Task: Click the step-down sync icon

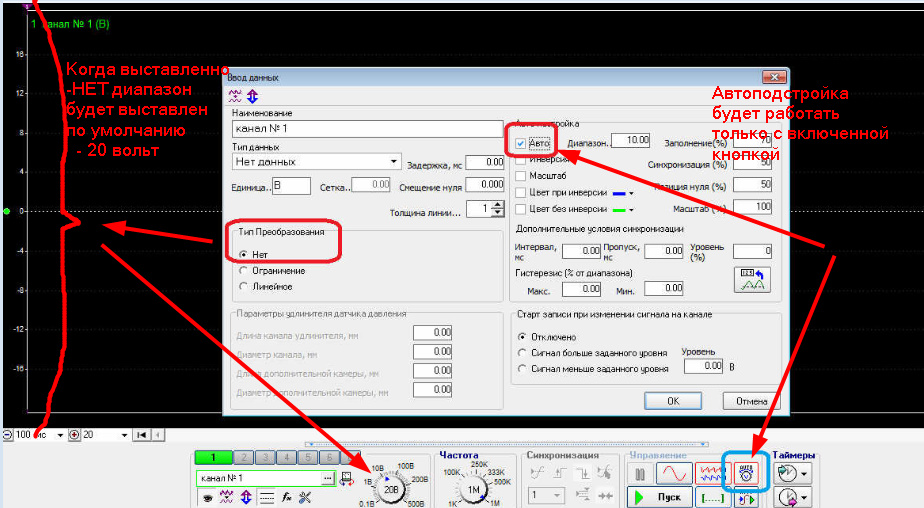Action: coord(582,473)
